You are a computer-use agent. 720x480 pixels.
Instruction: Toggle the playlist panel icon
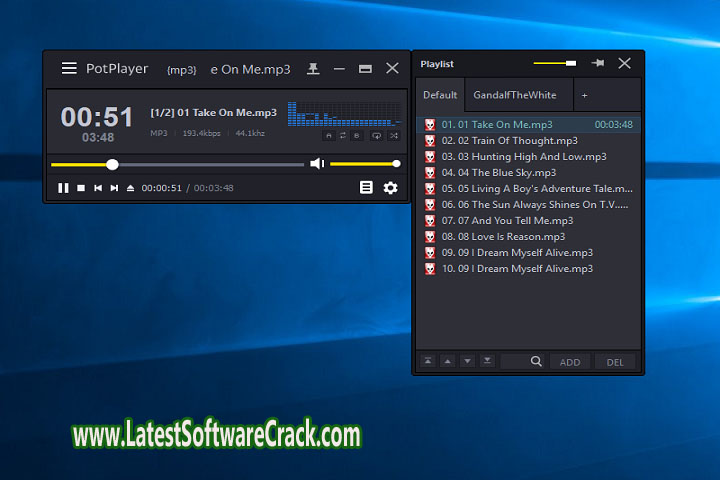(x=366, y=187)
